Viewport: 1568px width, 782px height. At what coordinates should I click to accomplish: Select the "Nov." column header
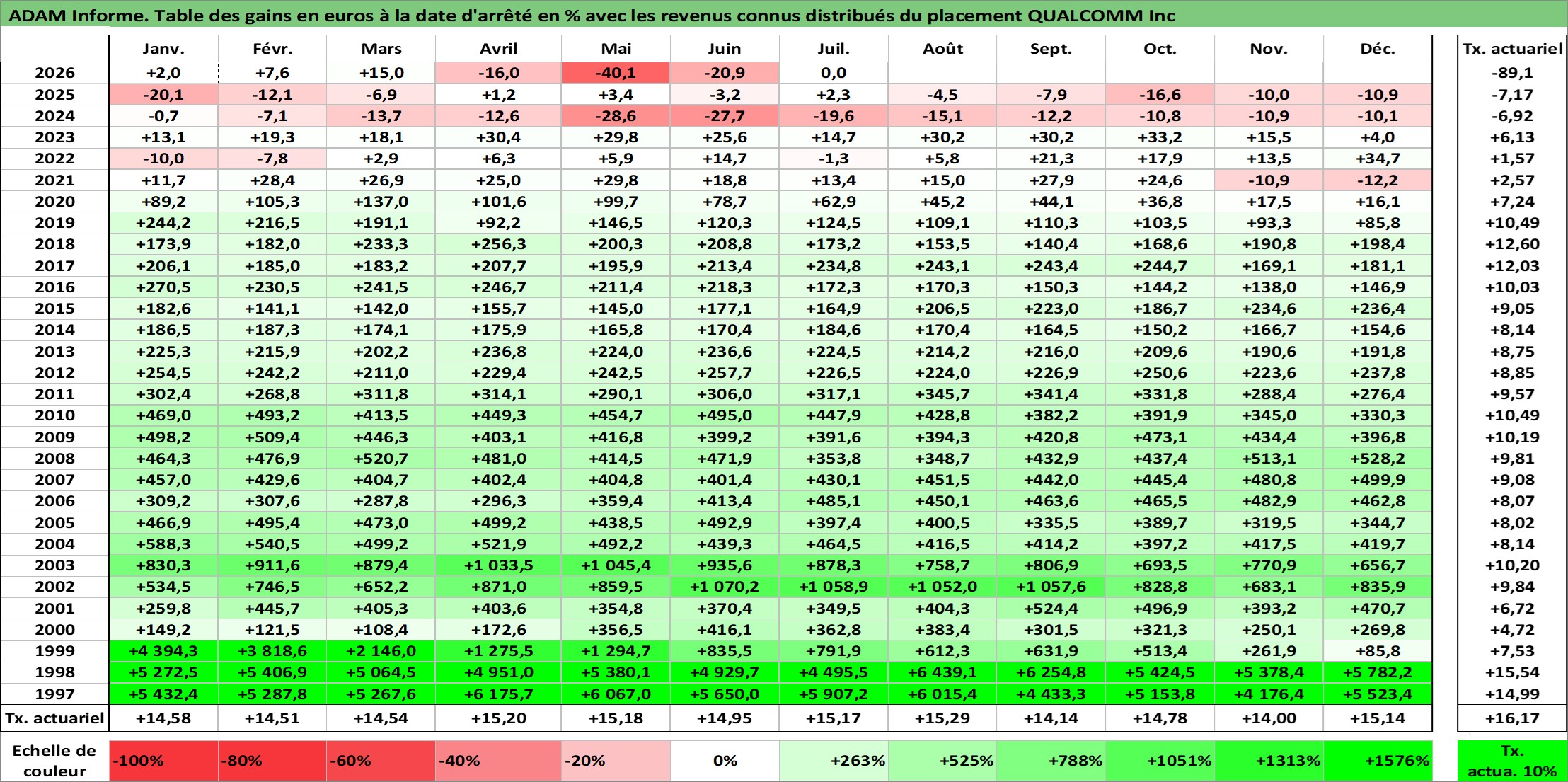1269,49
